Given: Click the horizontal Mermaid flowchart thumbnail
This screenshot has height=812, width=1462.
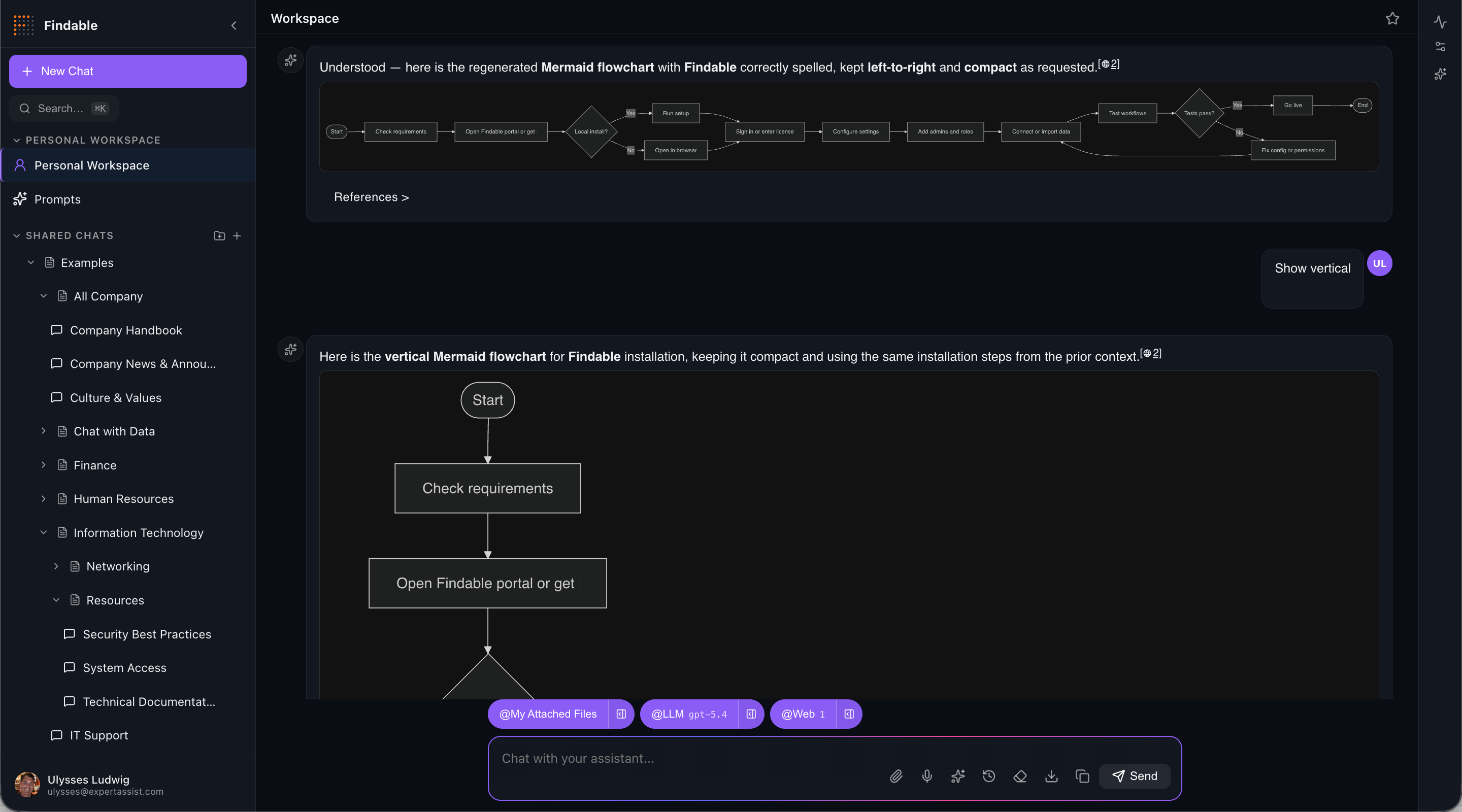Looking at the screenshot, I should tap(849, 127).
